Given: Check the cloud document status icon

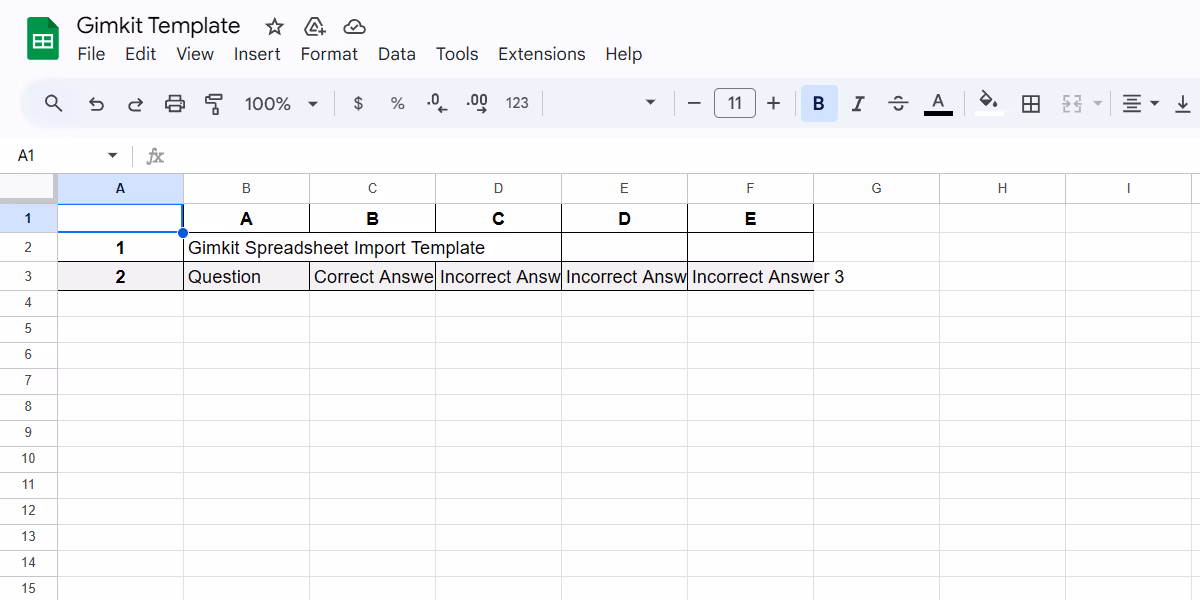Looking at the screenshot, I should pyautogui.click(x=354, y=27).
